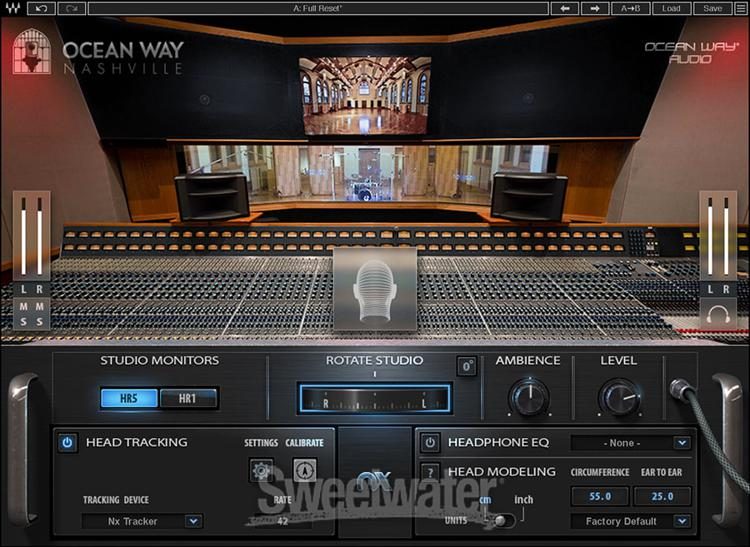Screen dimensions: 750x547
Task: Click the Rate value 42
Action: (283, 521)
